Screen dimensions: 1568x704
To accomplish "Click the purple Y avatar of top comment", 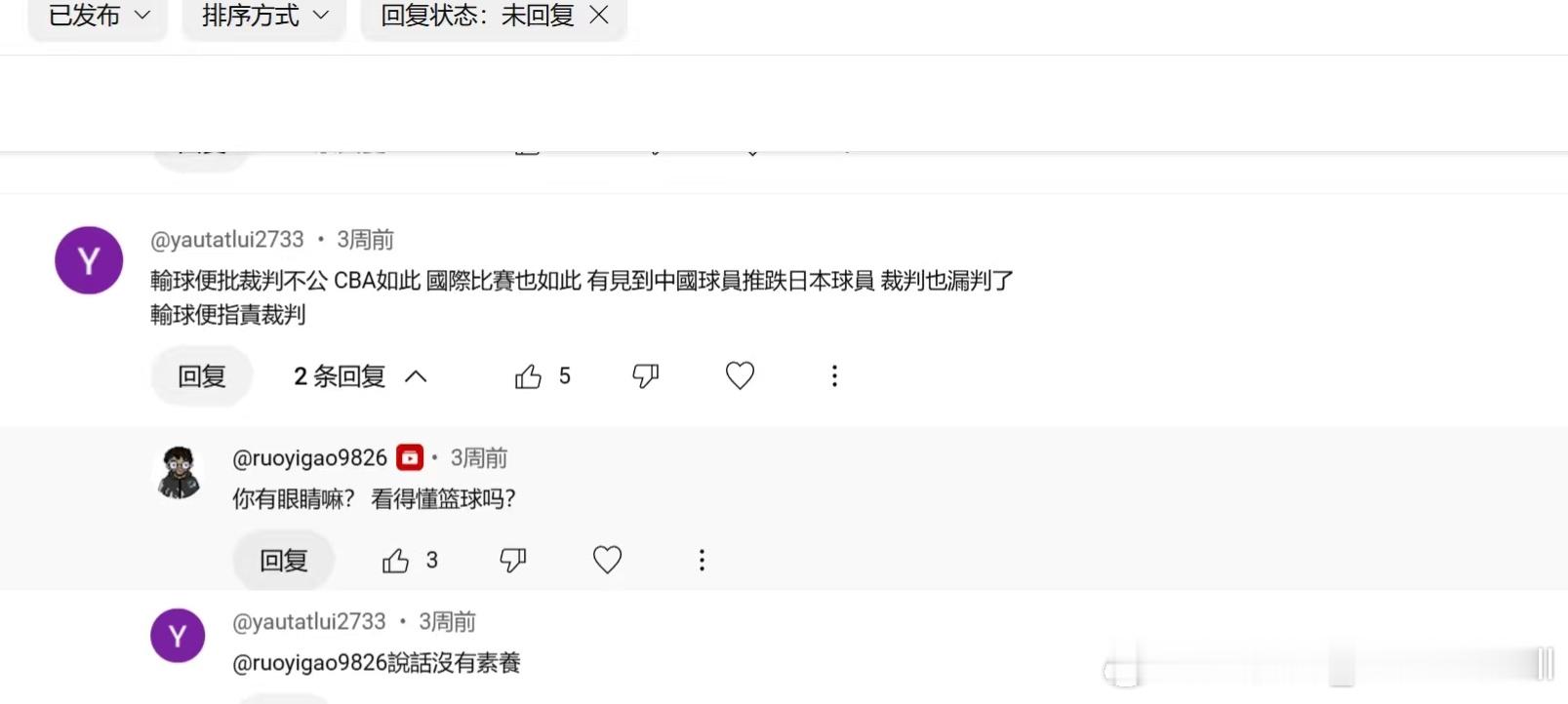I will [89, 260].
